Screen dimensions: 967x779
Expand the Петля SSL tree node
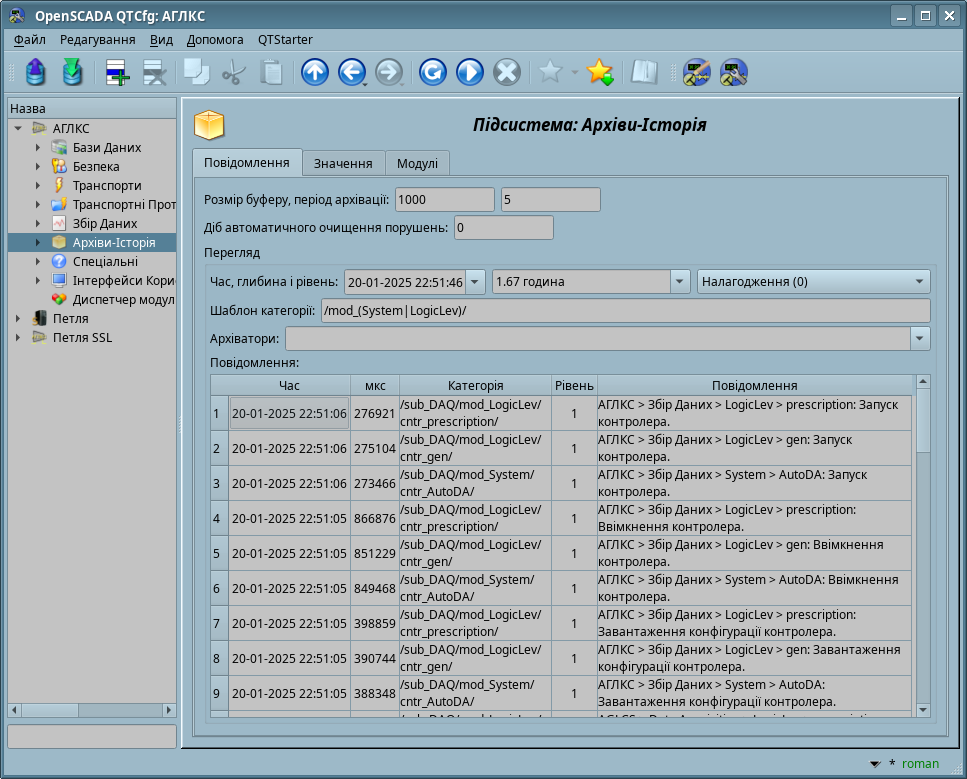(17, 338)
